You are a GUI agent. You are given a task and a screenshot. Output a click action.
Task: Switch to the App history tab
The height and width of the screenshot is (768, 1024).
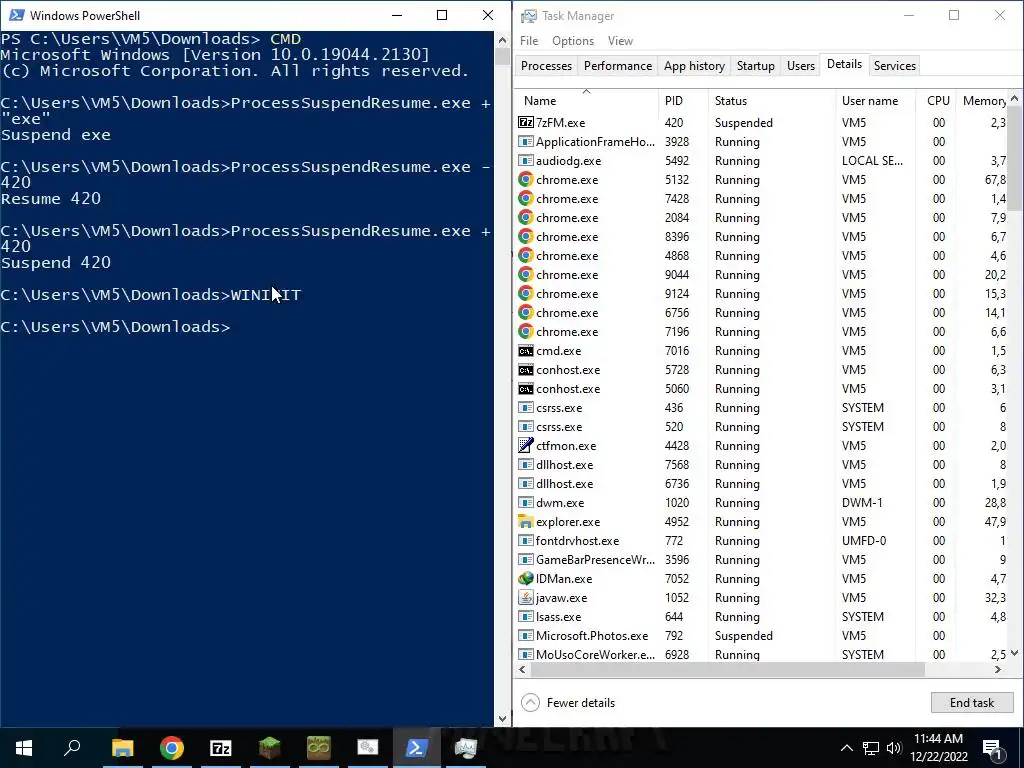pos(694,65)
